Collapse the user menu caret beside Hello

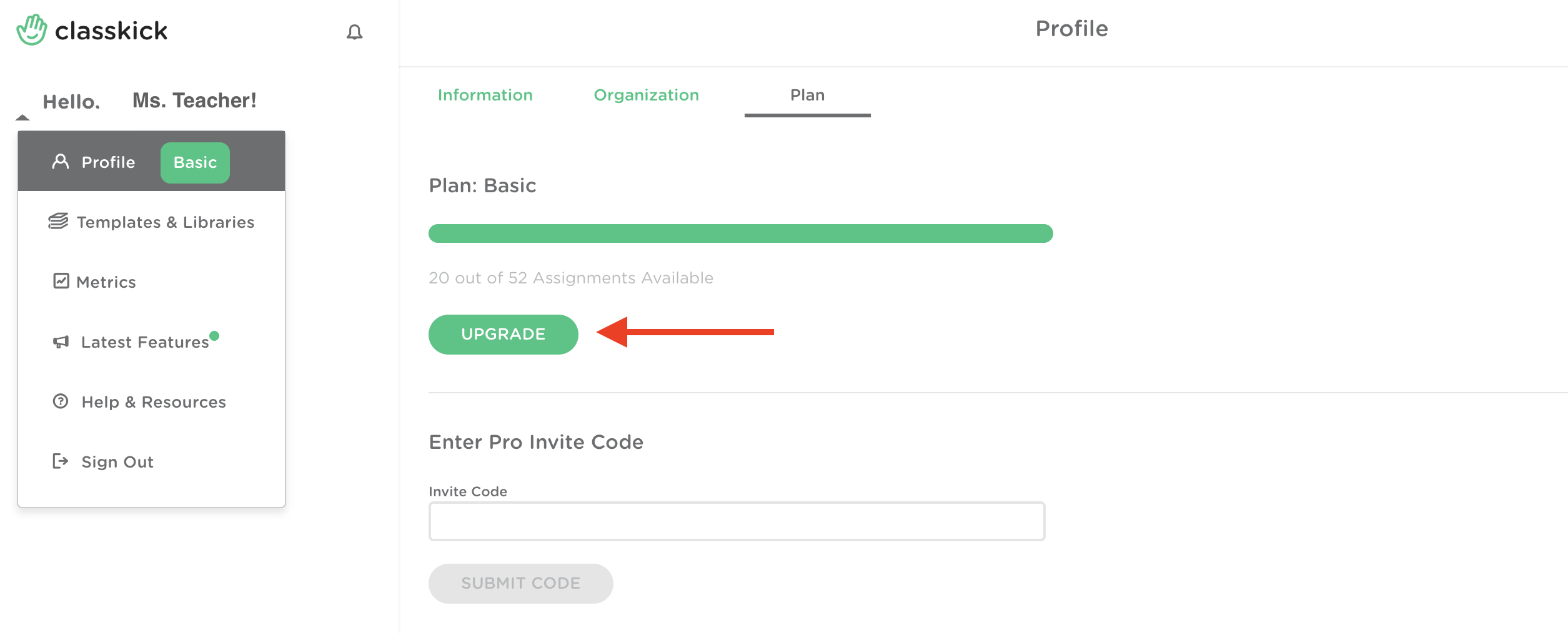pyautogui.click(x=22, y=117)
